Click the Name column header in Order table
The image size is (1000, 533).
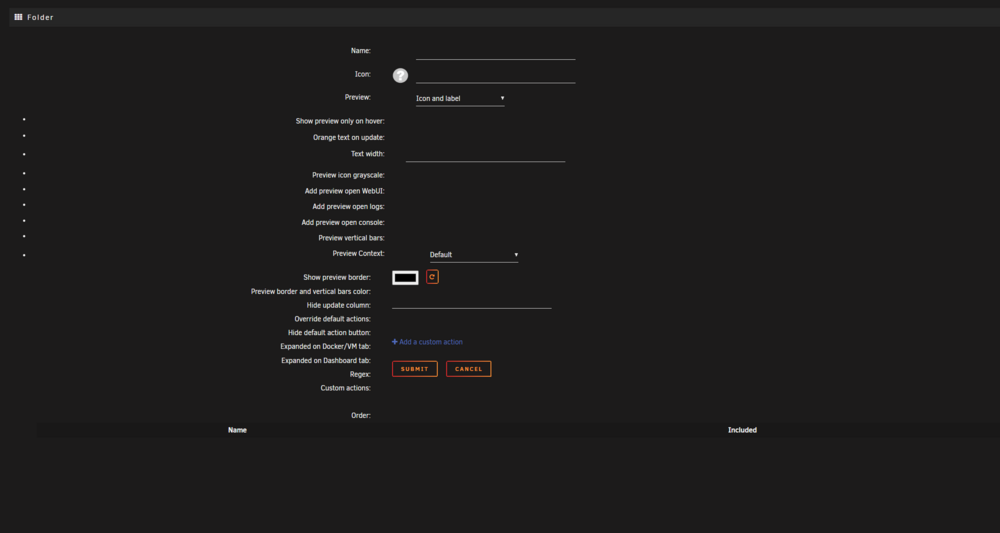click(237, 430)
